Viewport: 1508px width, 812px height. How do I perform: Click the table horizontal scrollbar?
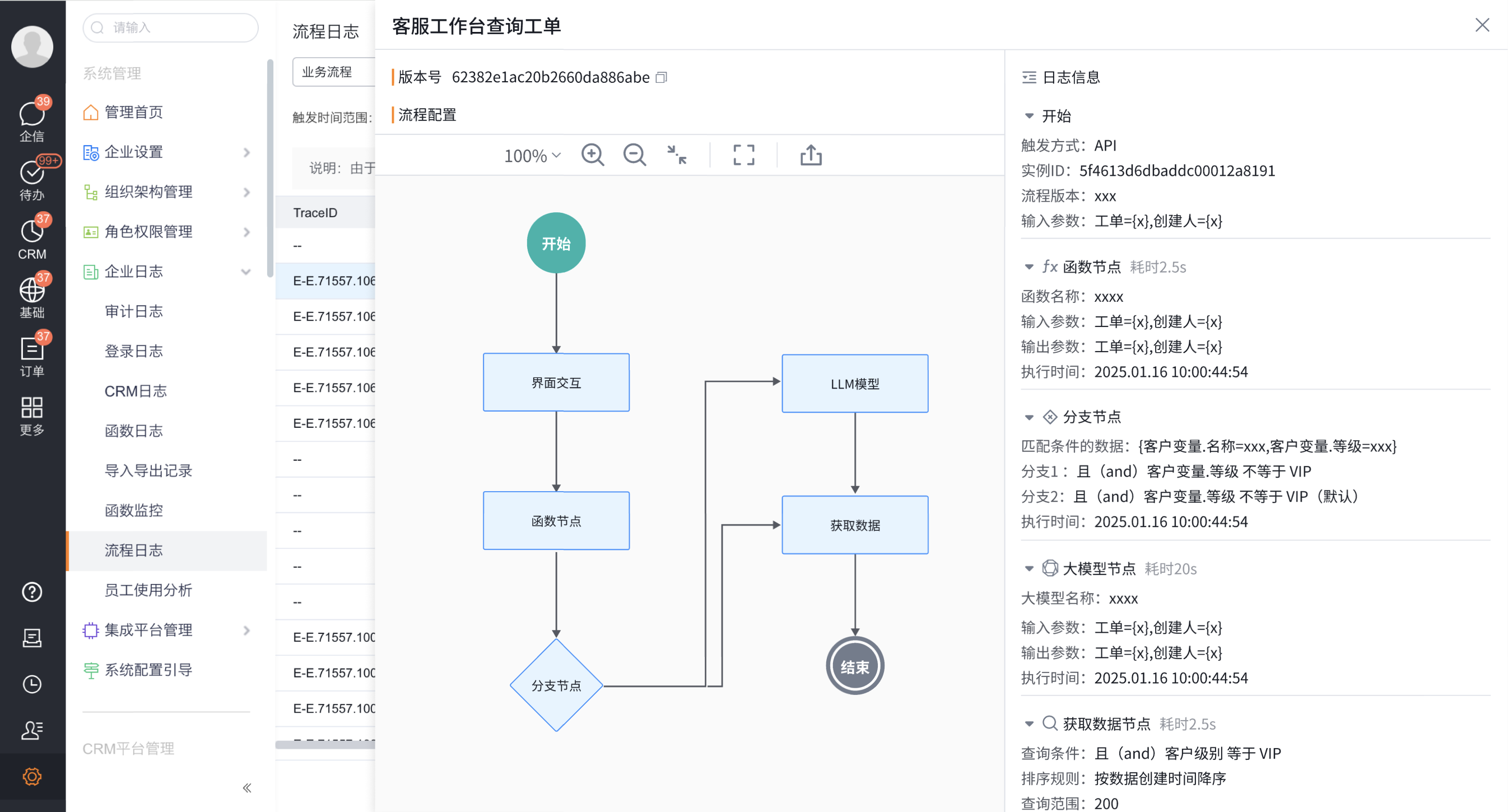coord(325,744)
